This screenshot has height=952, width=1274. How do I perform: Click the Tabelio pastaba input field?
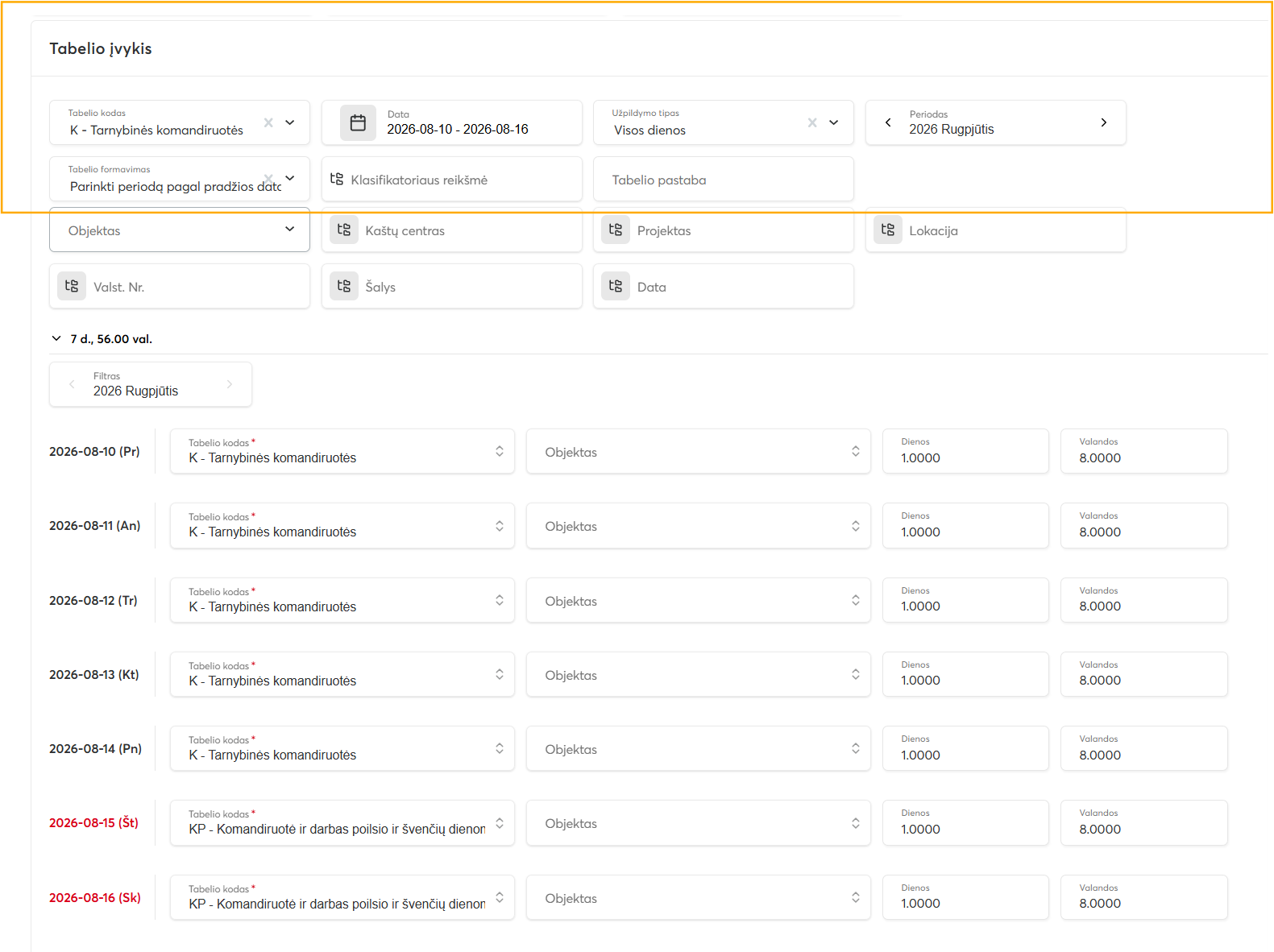(724, 179)
